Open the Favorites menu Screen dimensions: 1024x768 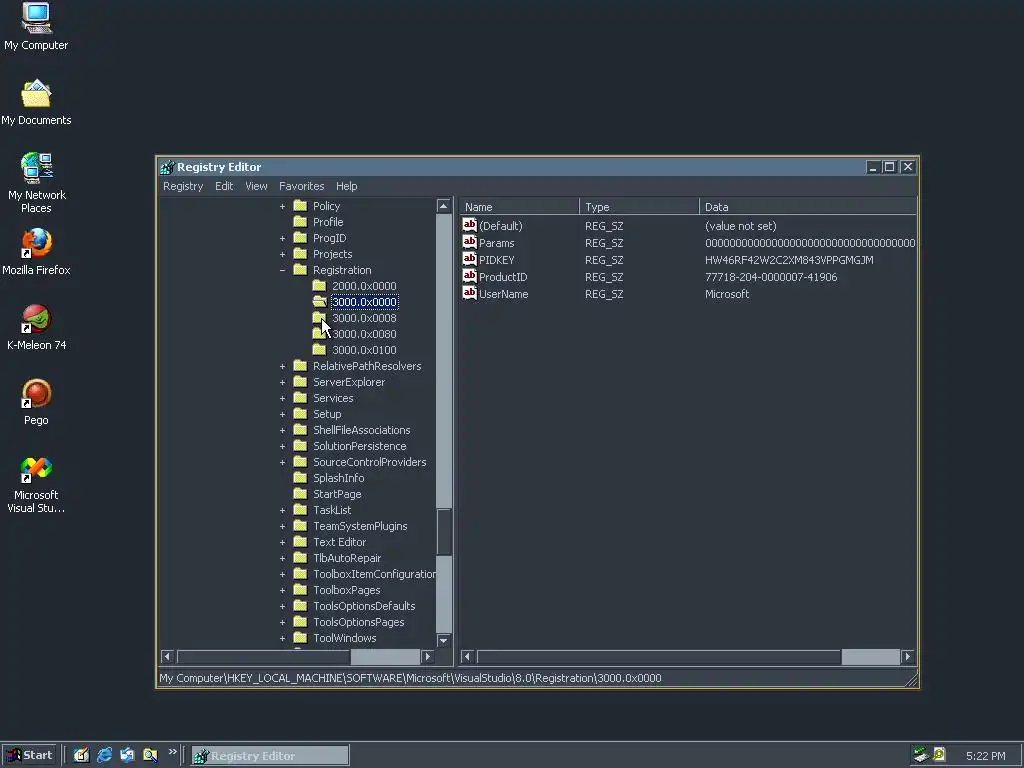tap(301, 186)
